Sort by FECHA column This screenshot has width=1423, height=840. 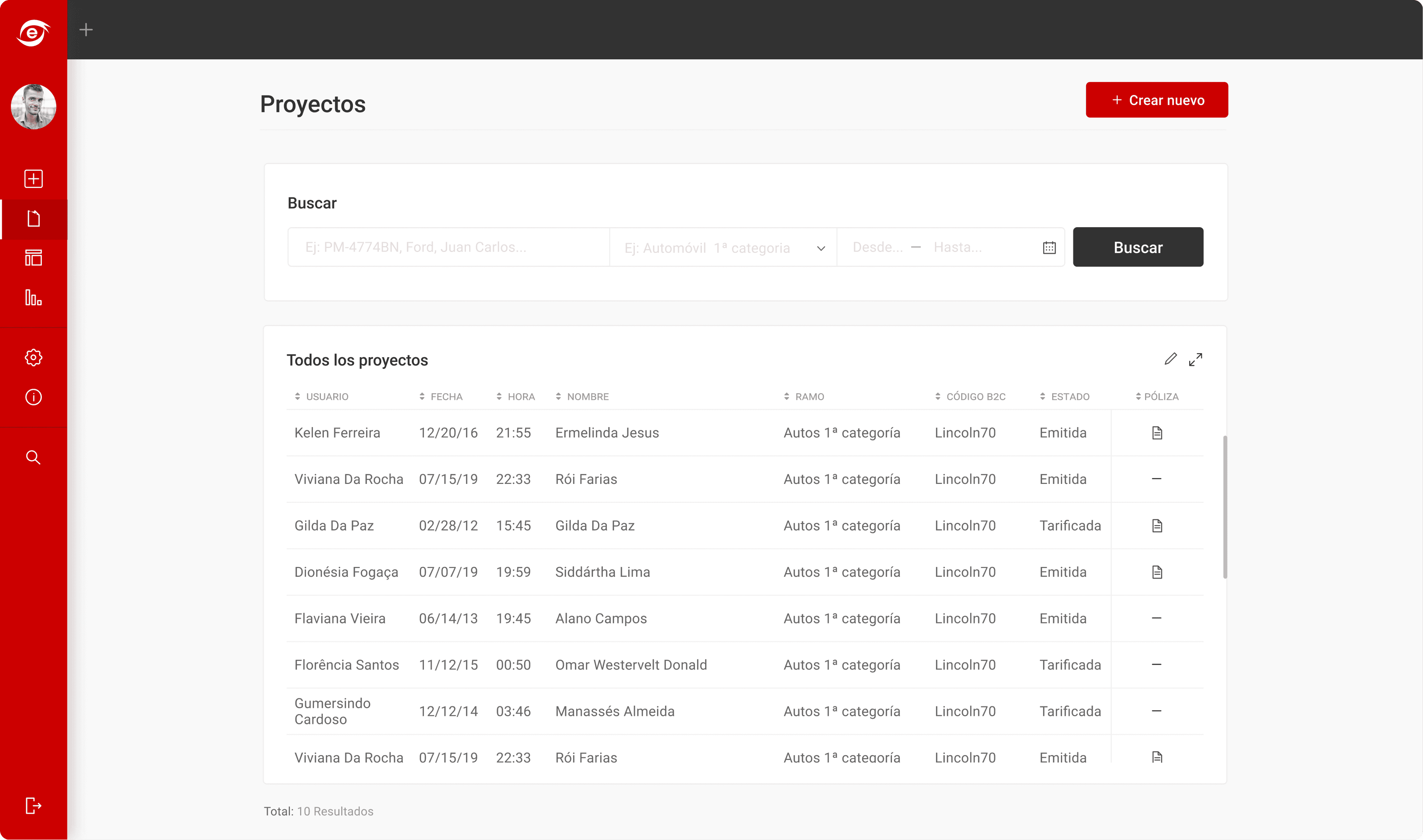[x=440, y=397]
